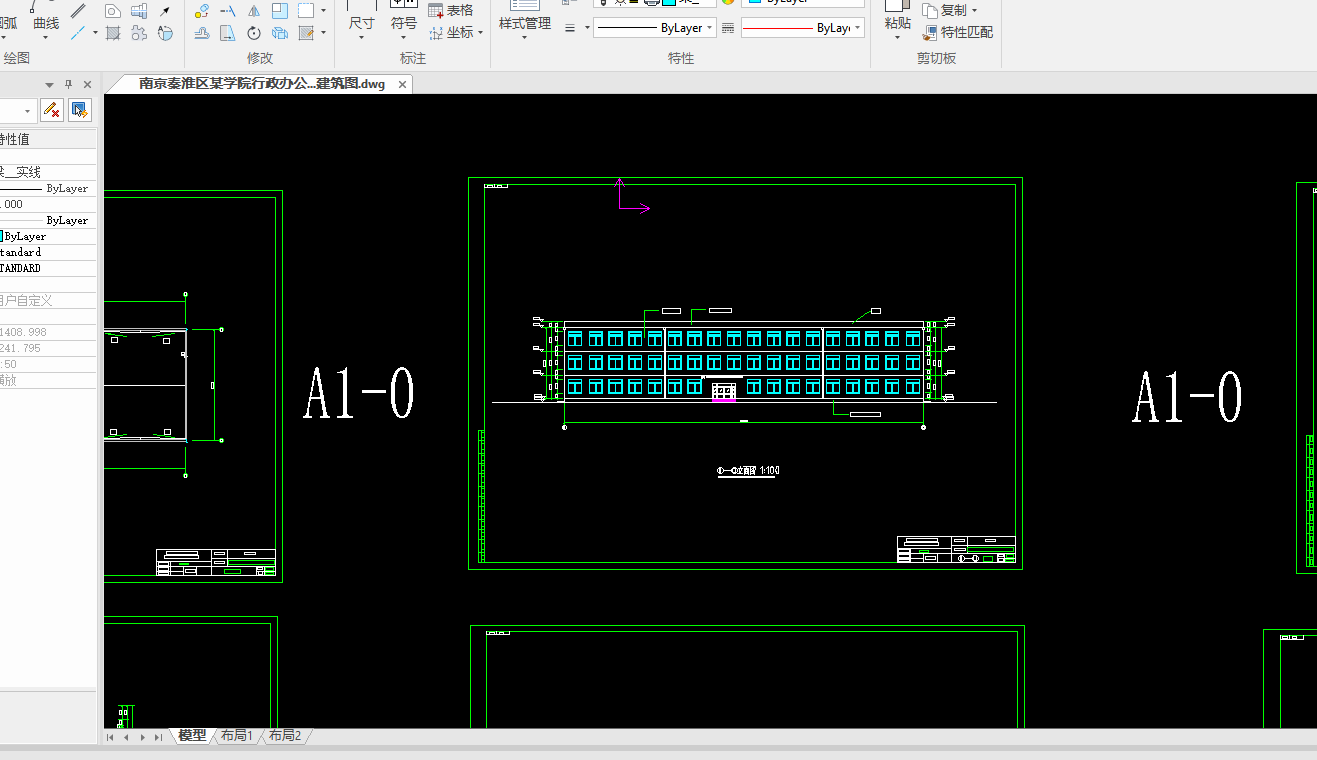The height and width of the screenshot is (760, 1317).
Task: Select the Stretch modify tool
Action: click(x=227, y=33)
